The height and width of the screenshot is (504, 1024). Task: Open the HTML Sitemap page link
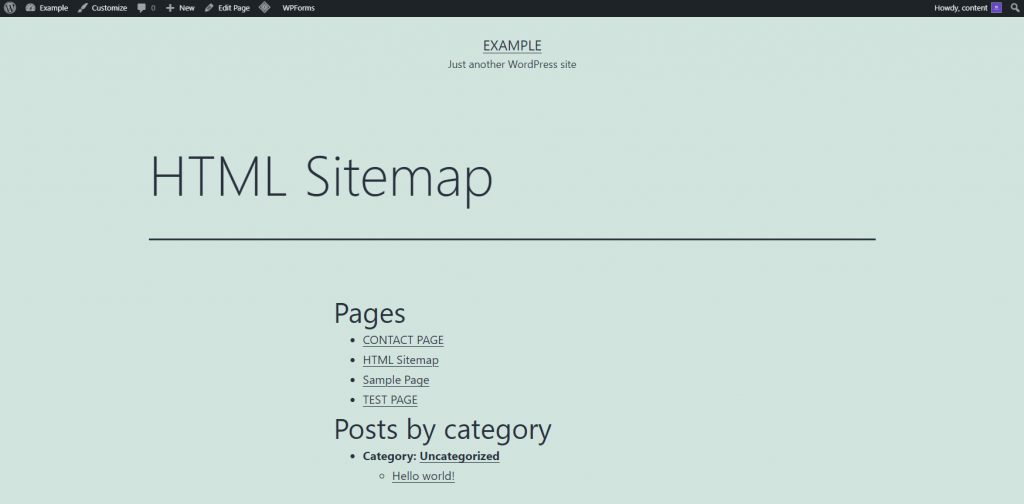(400, 360)
